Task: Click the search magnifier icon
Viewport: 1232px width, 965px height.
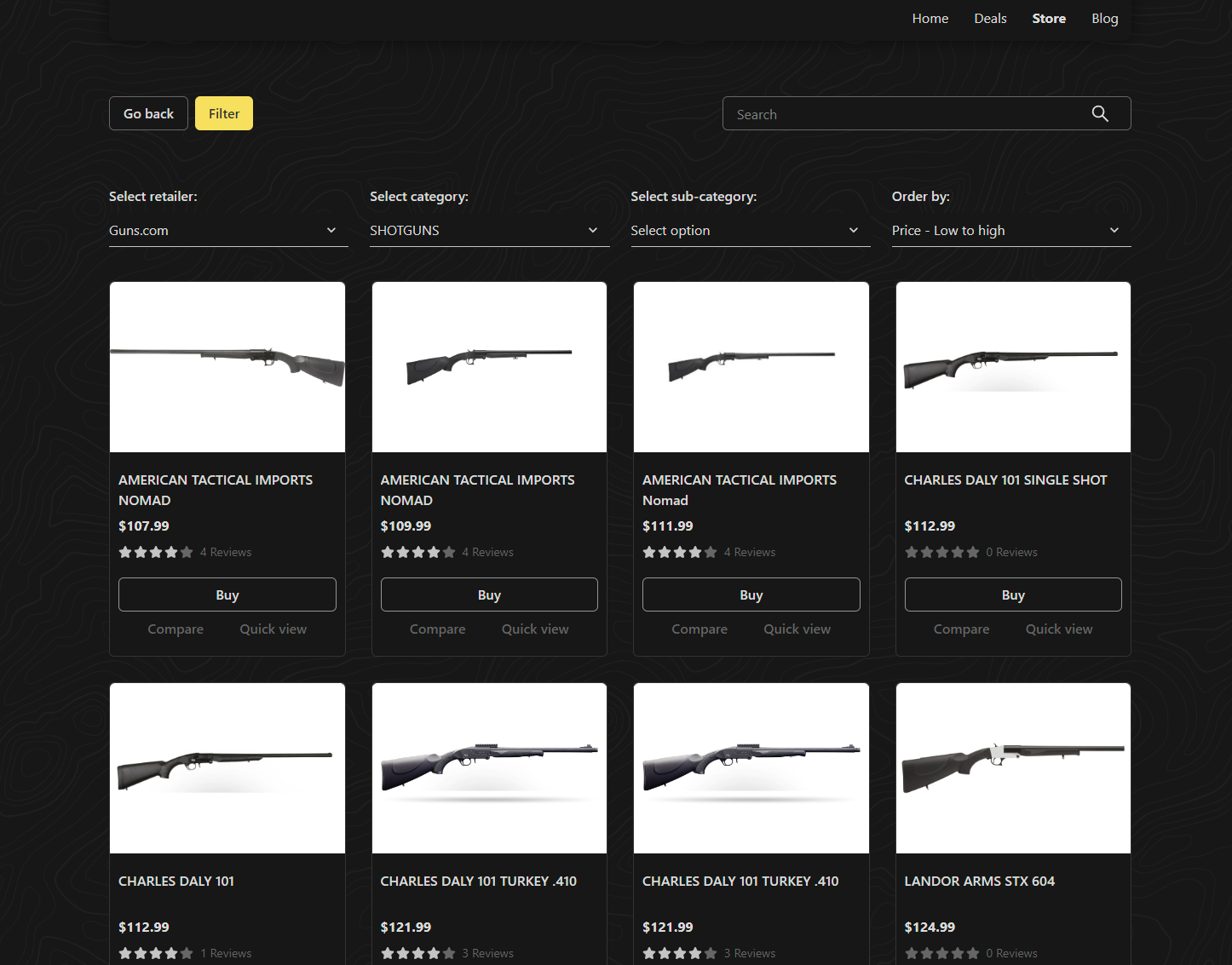Action: [1100, 114]
